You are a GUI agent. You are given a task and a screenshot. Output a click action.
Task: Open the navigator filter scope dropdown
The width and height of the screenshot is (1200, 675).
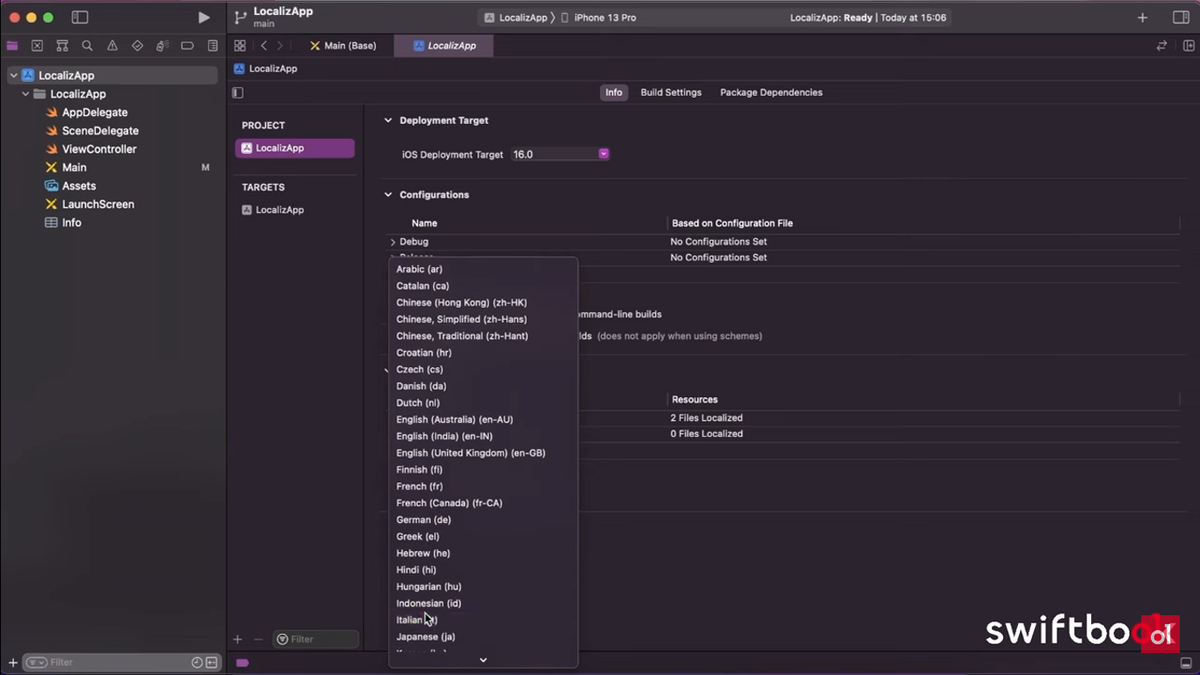(x=36, y=662)
